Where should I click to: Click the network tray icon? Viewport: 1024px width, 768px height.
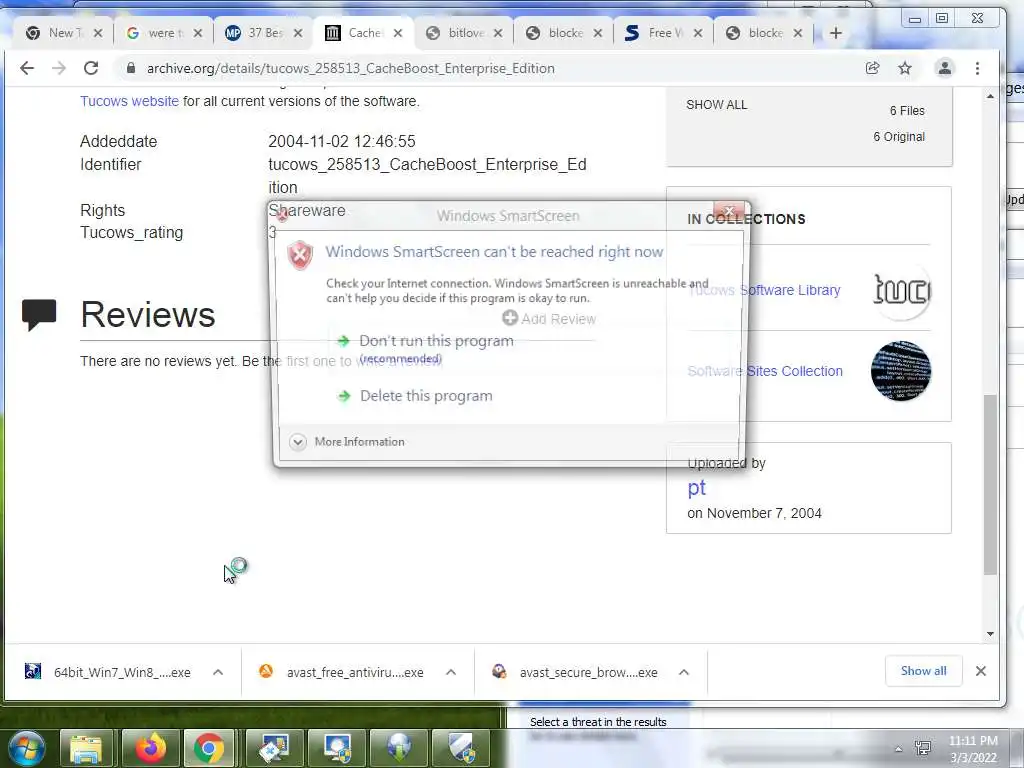923,748
